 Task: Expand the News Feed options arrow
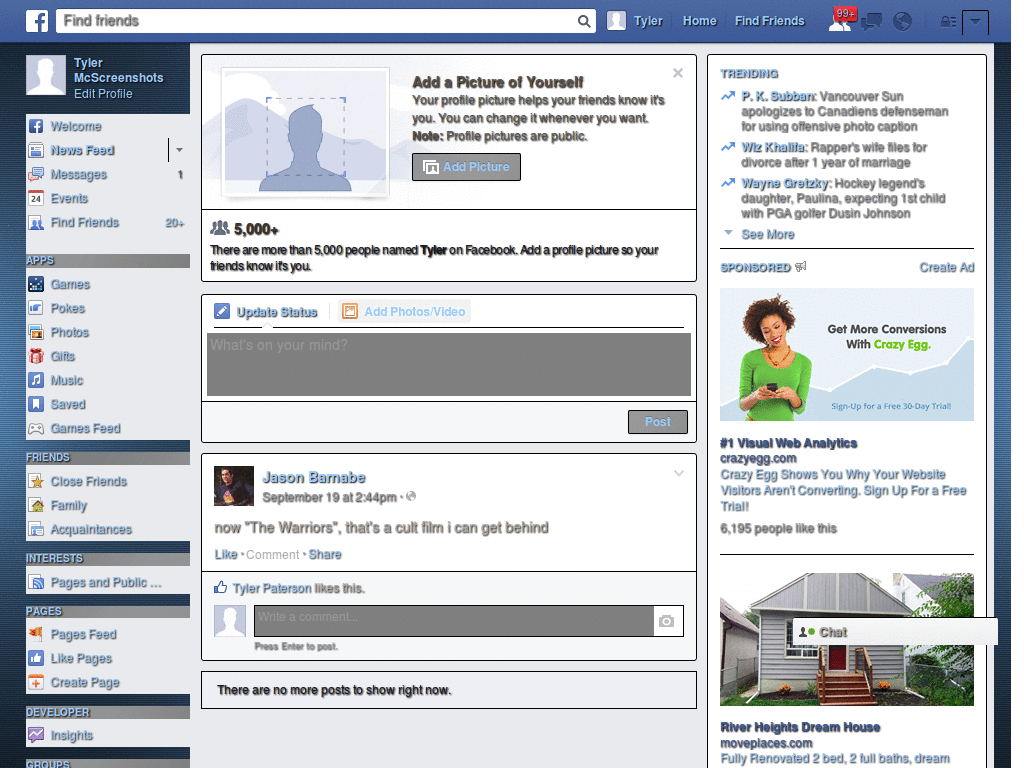tap(179, 150)
